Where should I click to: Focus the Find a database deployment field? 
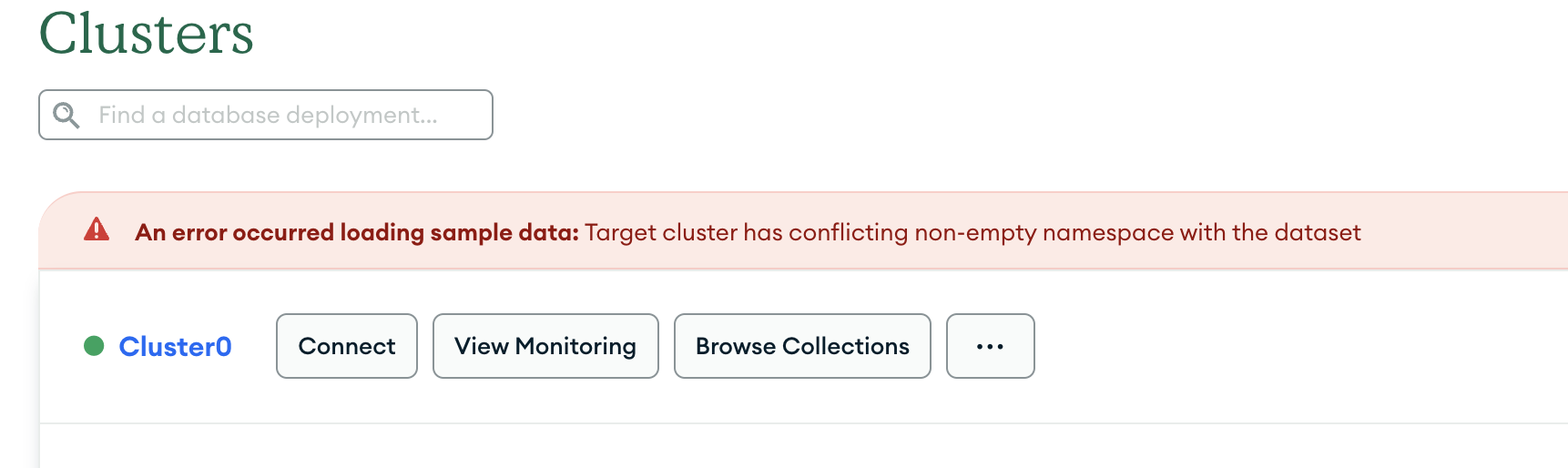273,115
